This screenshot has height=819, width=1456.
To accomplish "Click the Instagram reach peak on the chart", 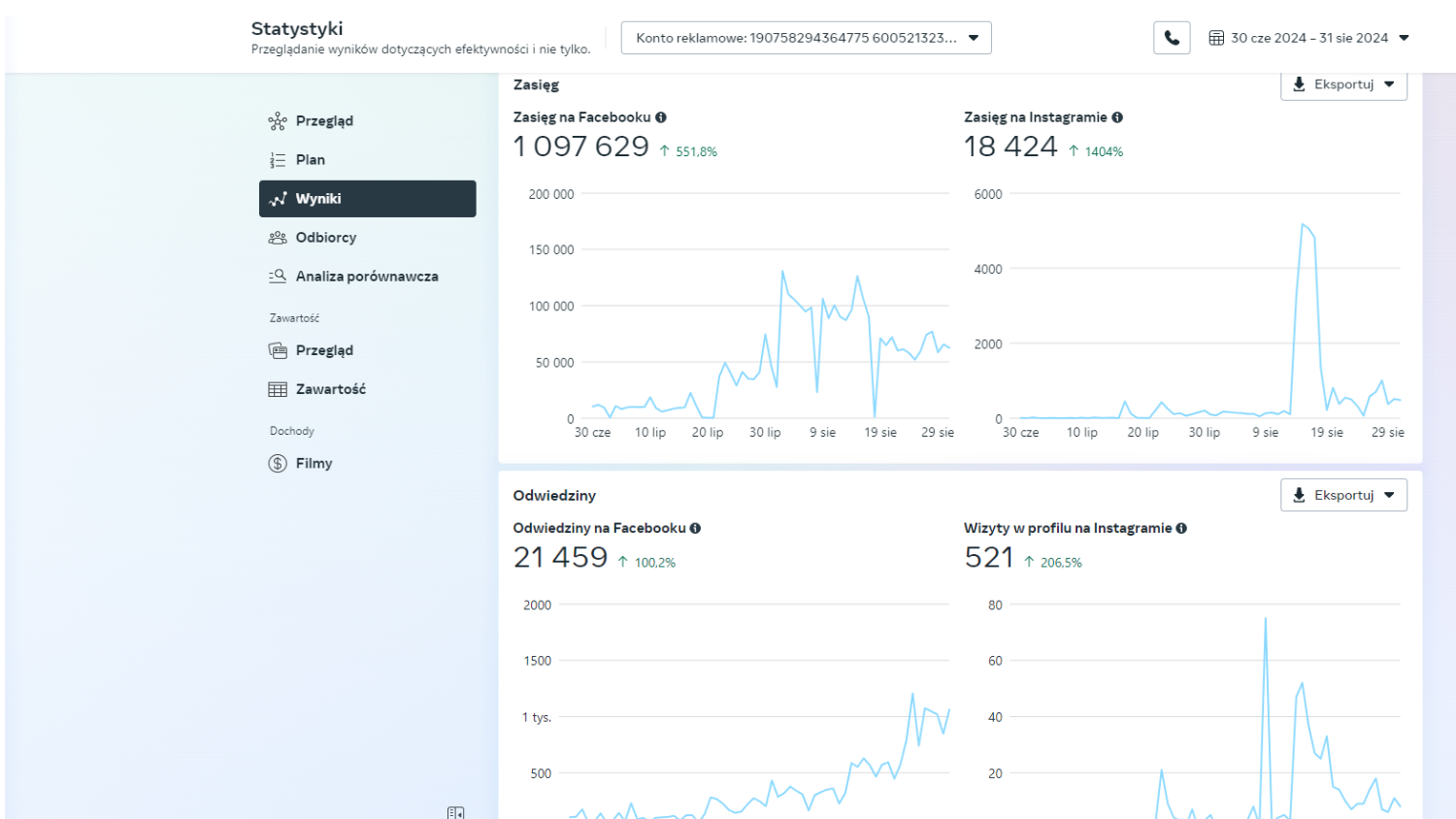I will tap(1303, 225).
